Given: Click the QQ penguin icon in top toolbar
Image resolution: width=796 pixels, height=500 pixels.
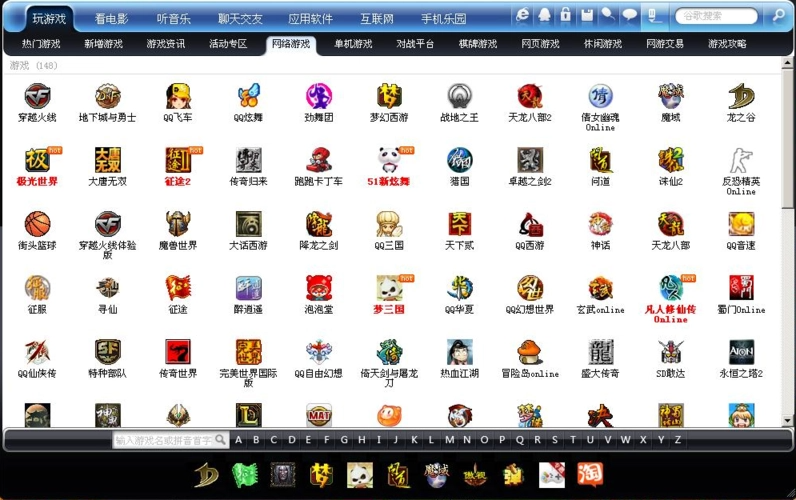Looking at the screenshot, I should point(544,15).
